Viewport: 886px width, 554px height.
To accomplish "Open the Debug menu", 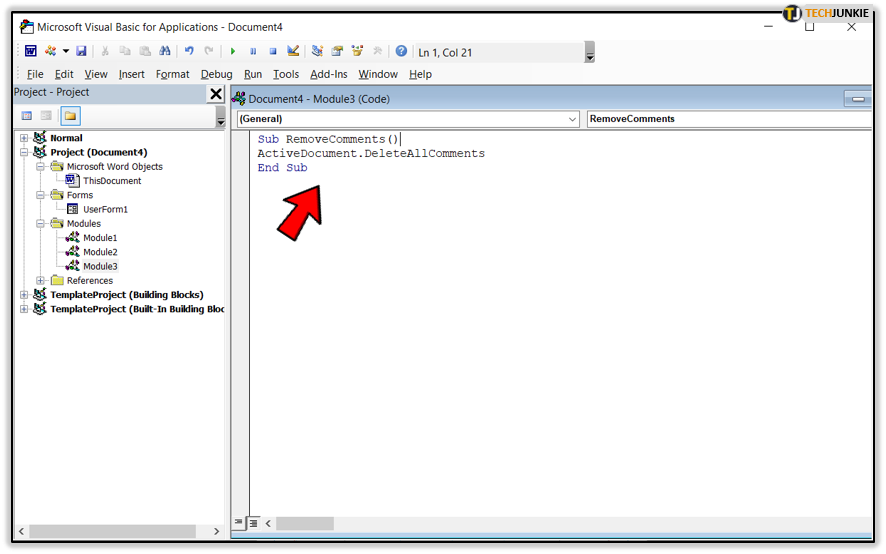I will click(x=216, y=74).
